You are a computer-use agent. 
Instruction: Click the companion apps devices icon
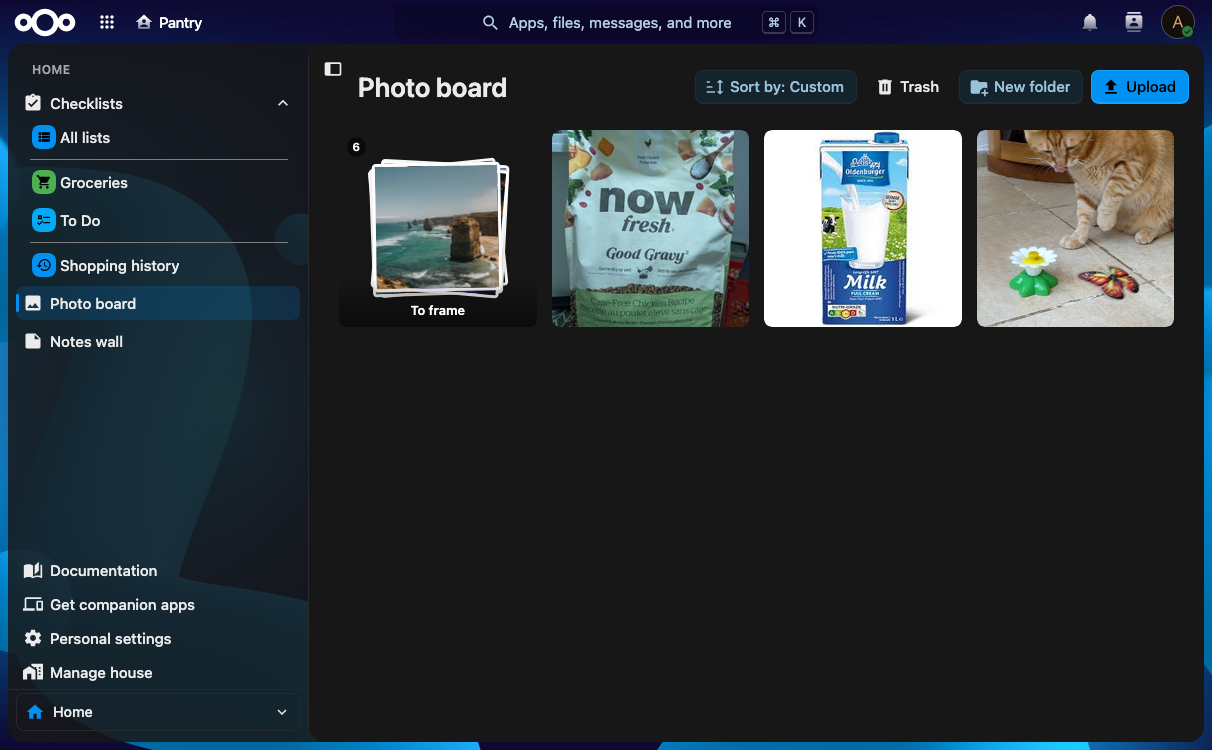click(x=33, y=604)
